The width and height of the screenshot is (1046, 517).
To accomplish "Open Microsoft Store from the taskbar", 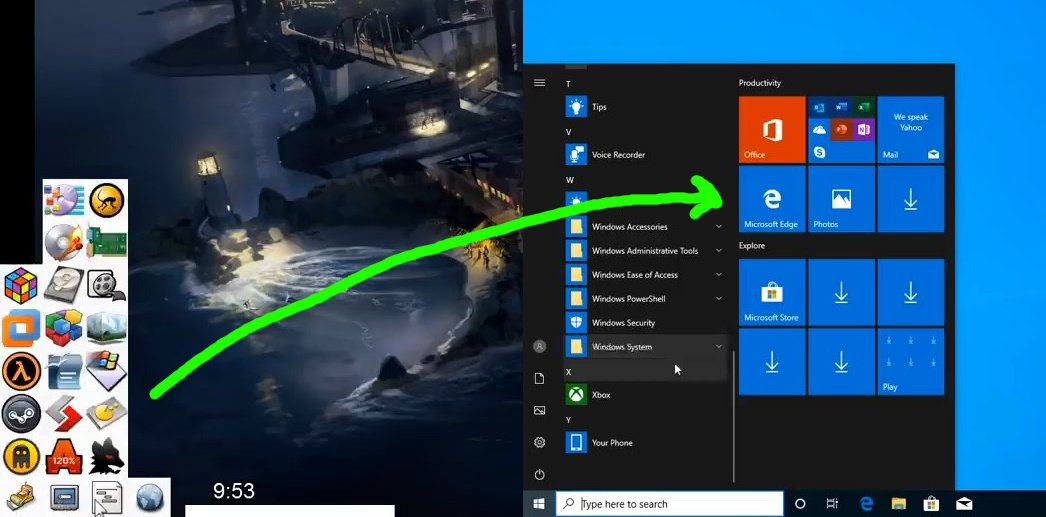I will pos(931,504).
